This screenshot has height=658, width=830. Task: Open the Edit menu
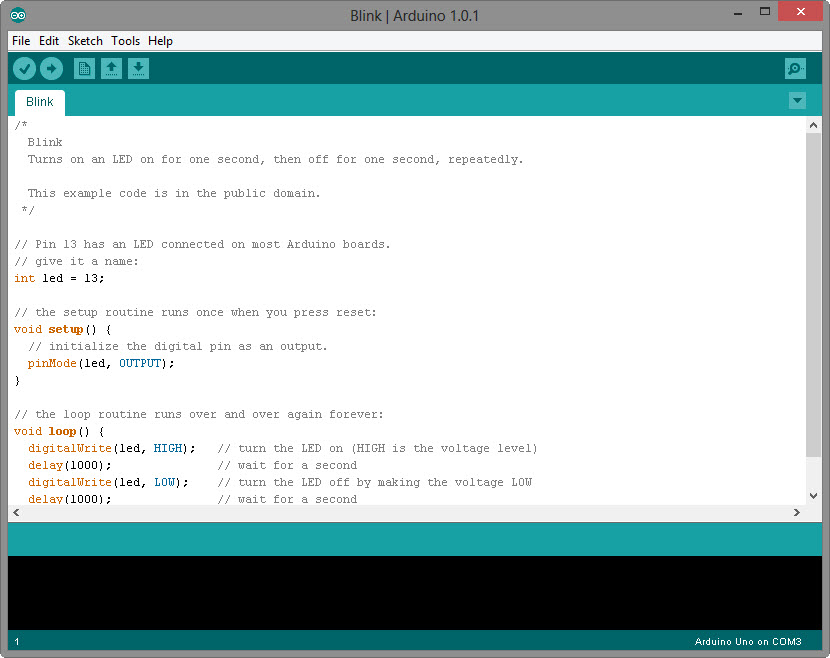click(49, 41)
